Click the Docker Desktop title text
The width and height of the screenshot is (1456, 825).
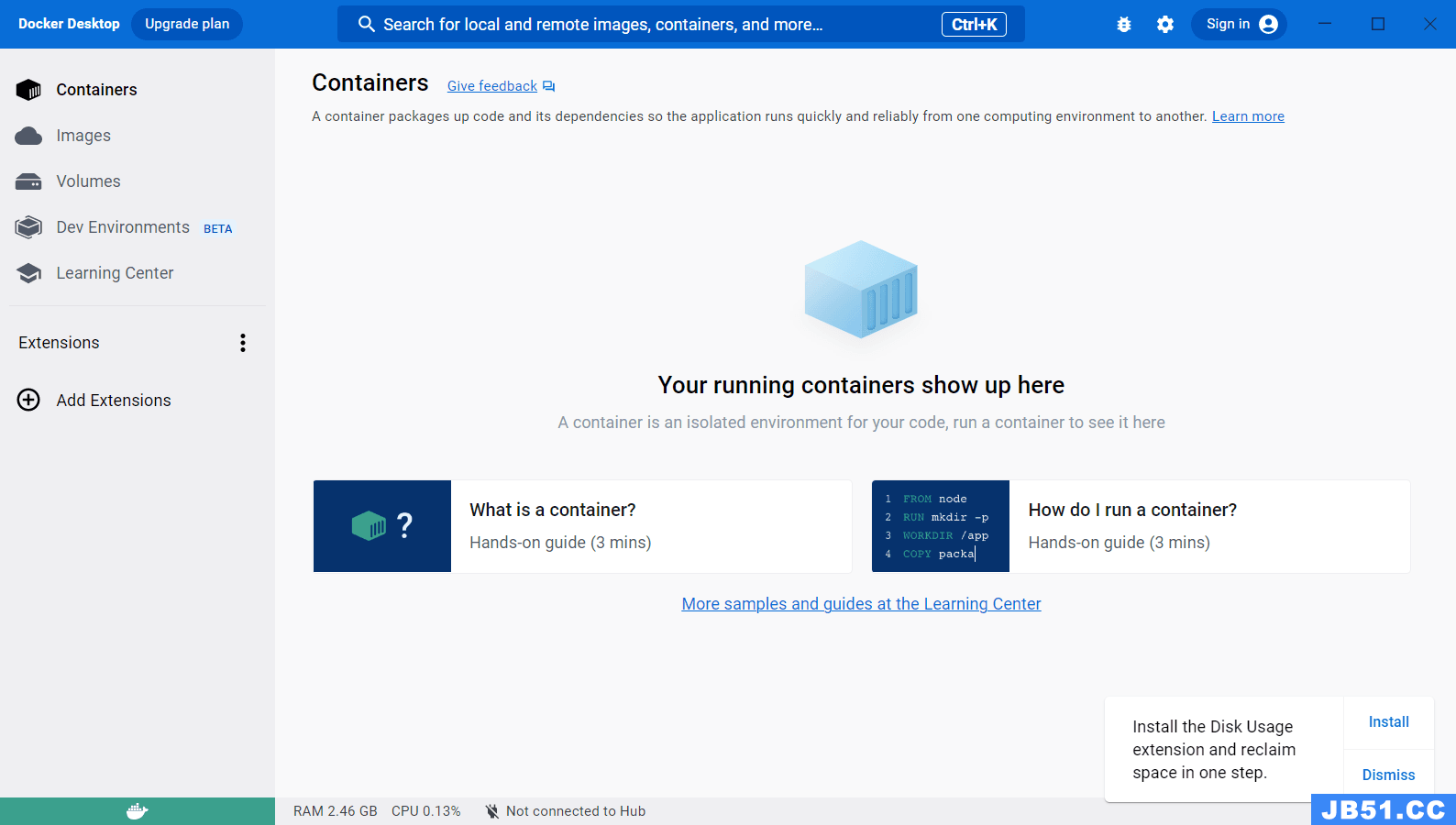coord(69,24)
